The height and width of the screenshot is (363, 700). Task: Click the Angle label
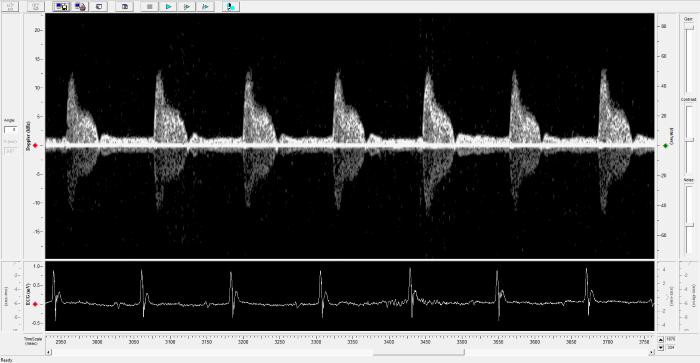9,121
